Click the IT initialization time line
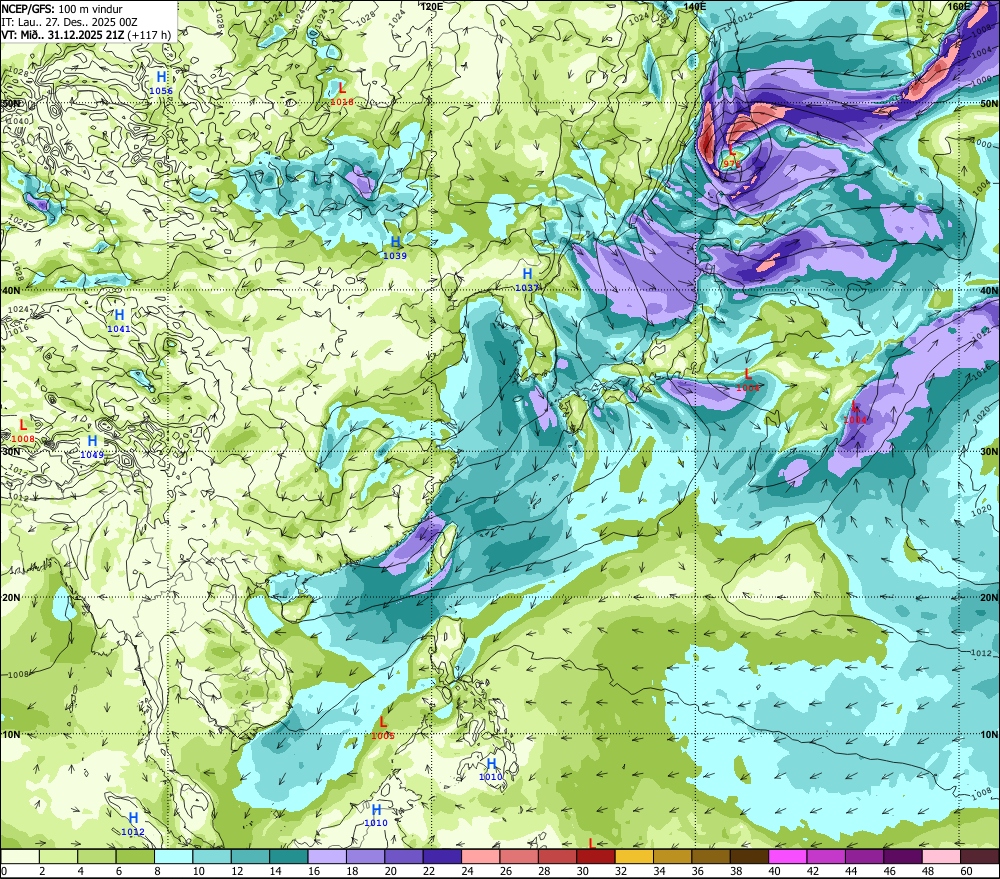Image resolution: width=1000 pixels, height=879 pixels. (x=70, y=22)
